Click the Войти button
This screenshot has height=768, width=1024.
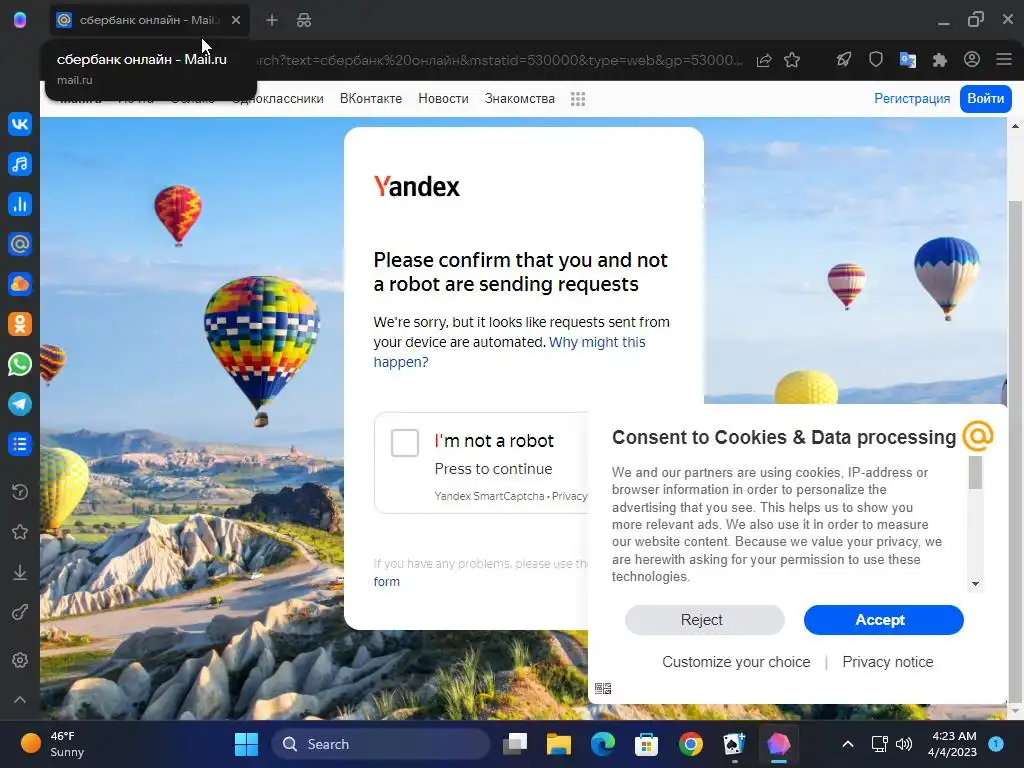pyautogui.click(x=985, y=99)
